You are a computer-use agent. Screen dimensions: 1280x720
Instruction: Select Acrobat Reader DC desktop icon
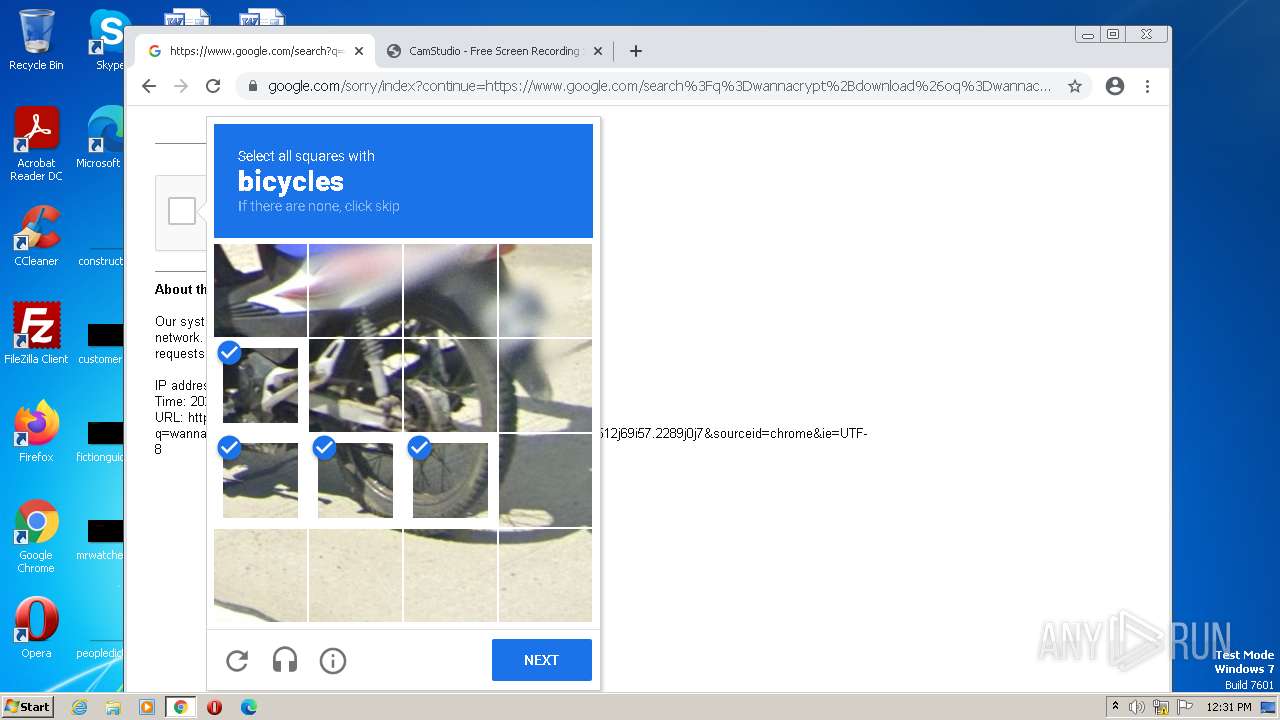[x=36, y=143]
